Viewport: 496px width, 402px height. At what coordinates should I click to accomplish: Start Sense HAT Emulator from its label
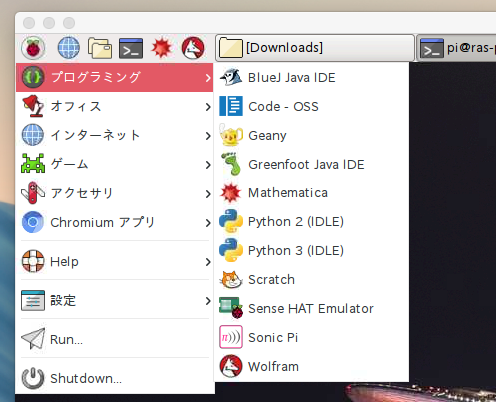[311, 309]
